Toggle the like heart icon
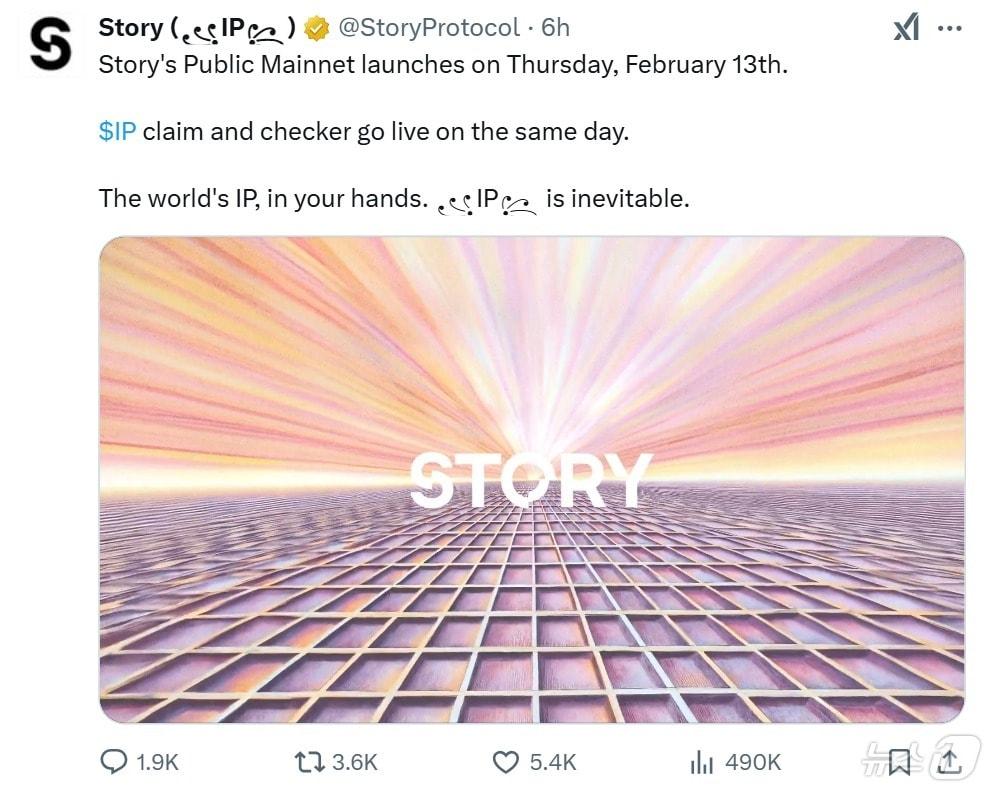This screenshot has height=792, width=991. 507,762
